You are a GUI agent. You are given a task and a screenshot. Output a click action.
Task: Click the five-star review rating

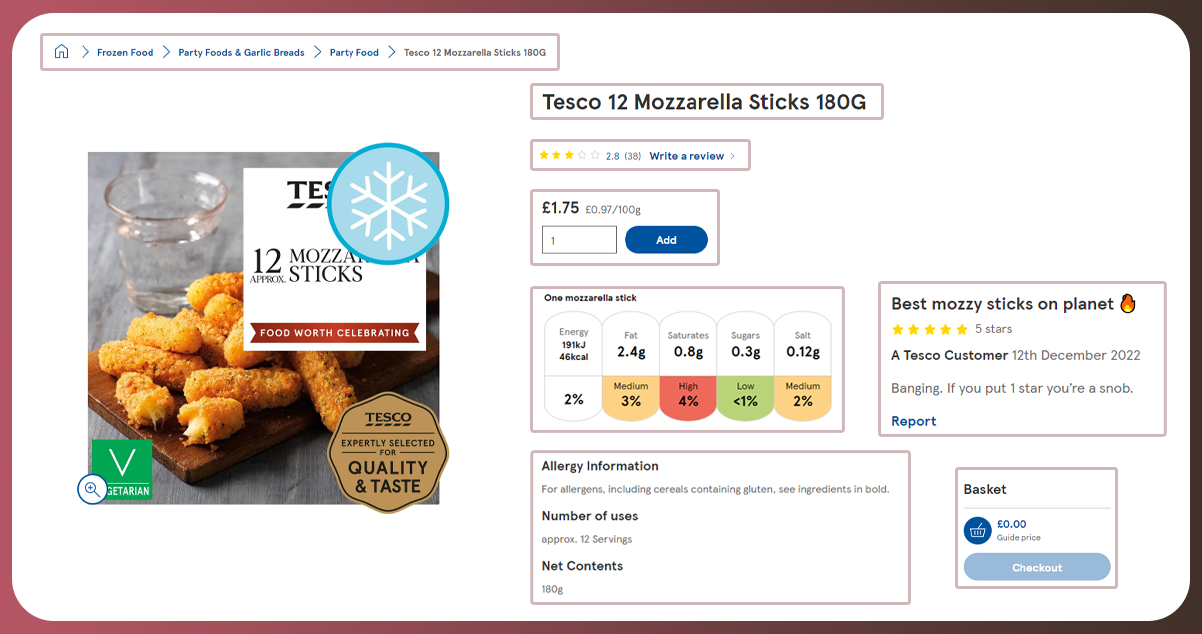(x=929, y=329)
